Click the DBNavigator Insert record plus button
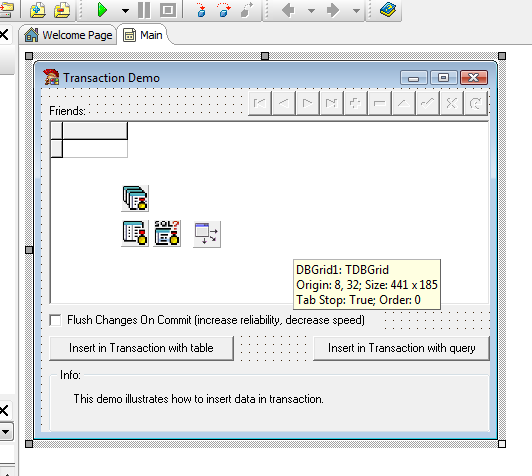The image size is (532, 476). coord(355,103)
